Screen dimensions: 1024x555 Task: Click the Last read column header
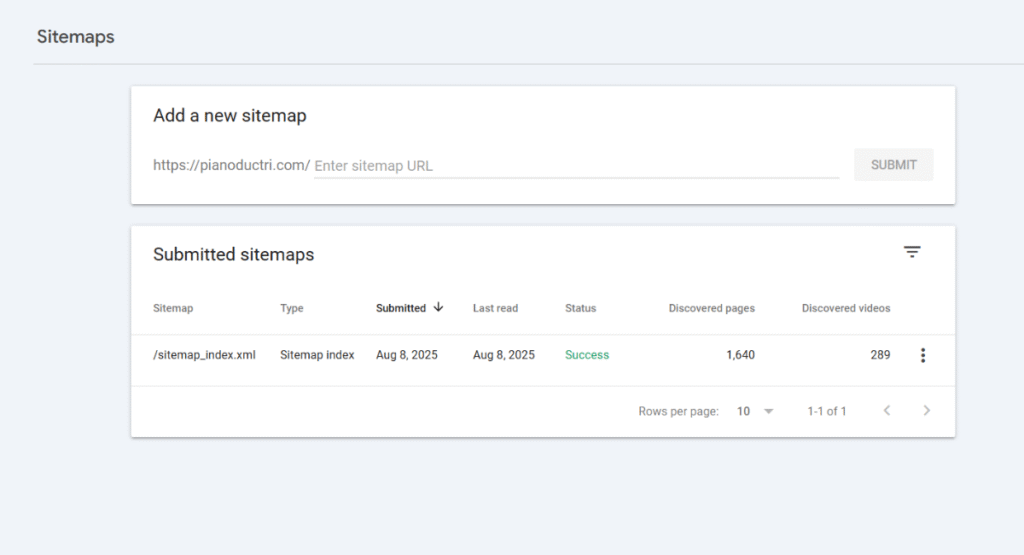495,308
